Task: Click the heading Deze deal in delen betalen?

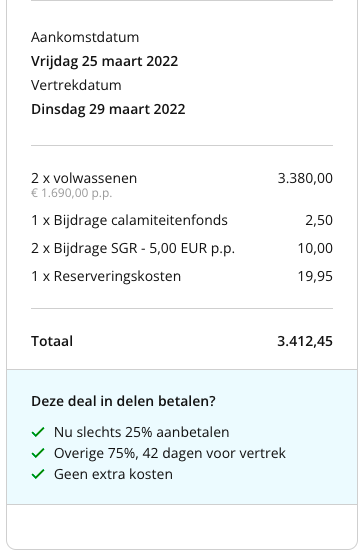Action: [x=123, y=401]
